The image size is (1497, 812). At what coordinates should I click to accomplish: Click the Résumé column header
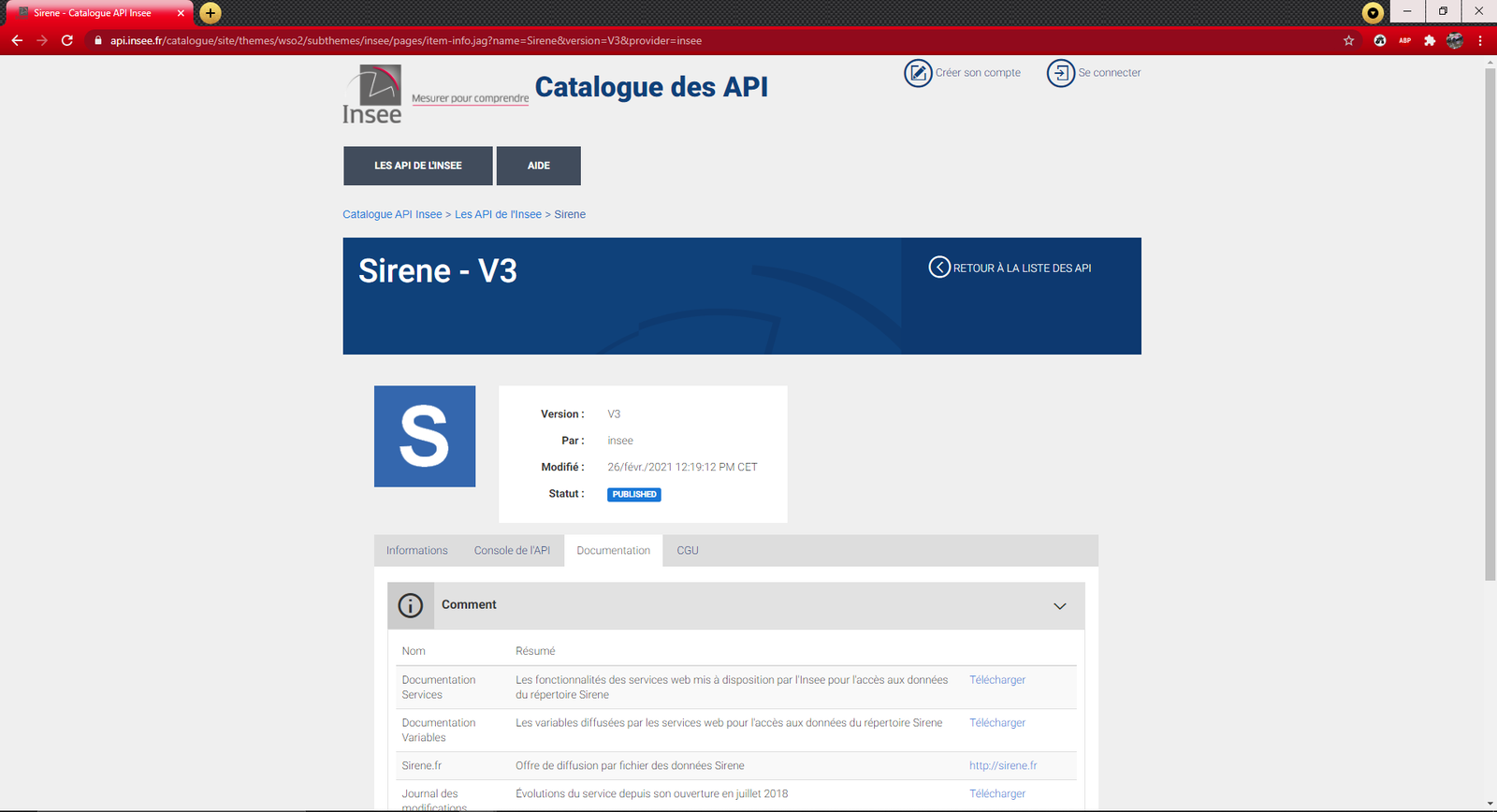535,651
